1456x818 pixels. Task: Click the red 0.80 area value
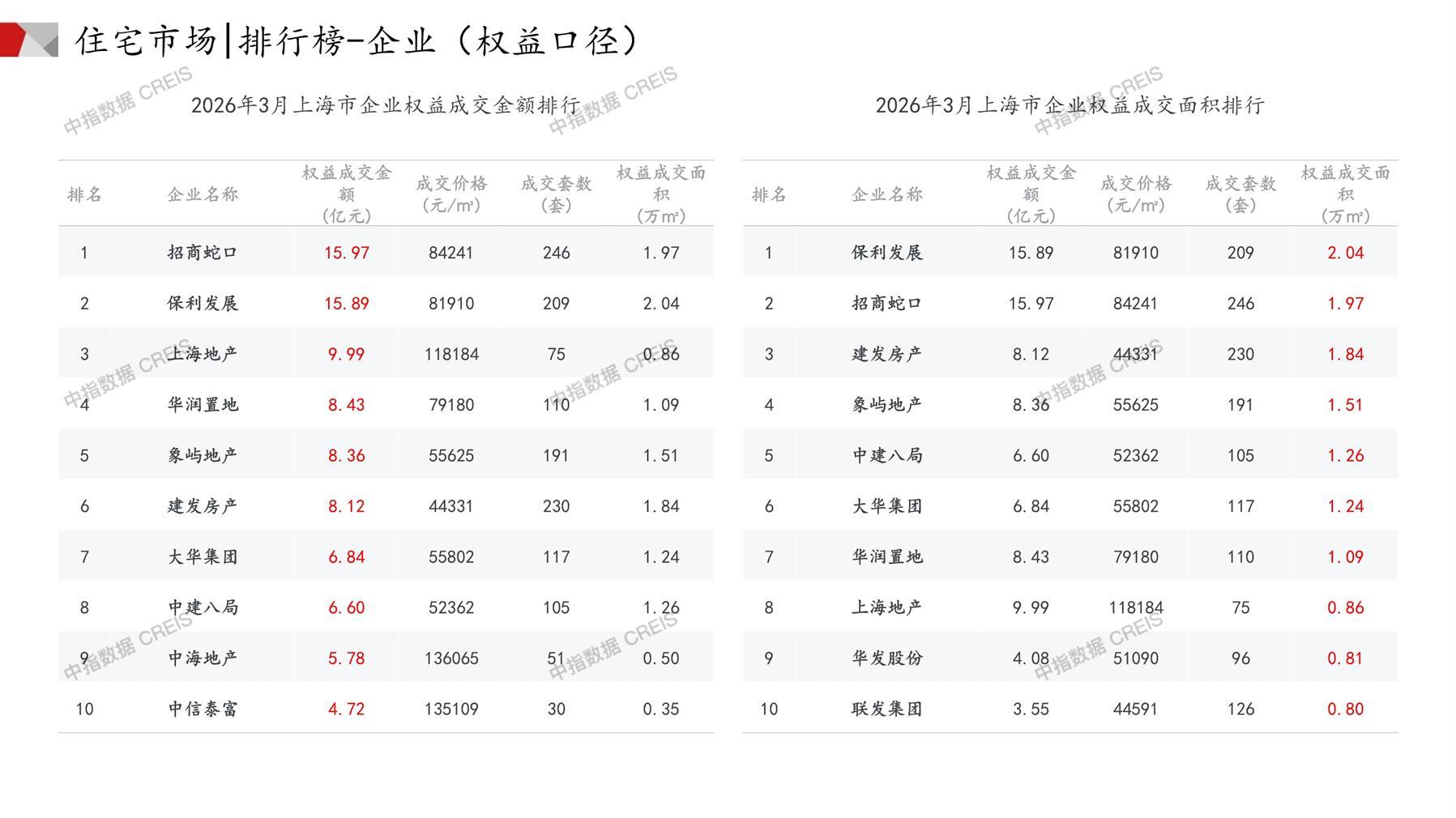[1345, 709]
